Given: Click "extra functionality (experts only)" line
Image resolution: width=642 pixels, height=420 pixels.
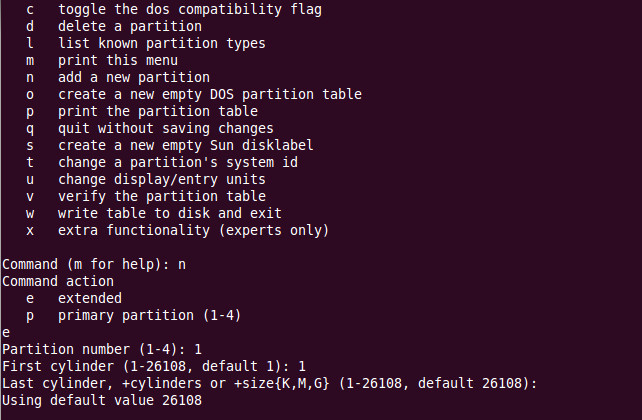Looking at the screenshot, I should (193, 230).
